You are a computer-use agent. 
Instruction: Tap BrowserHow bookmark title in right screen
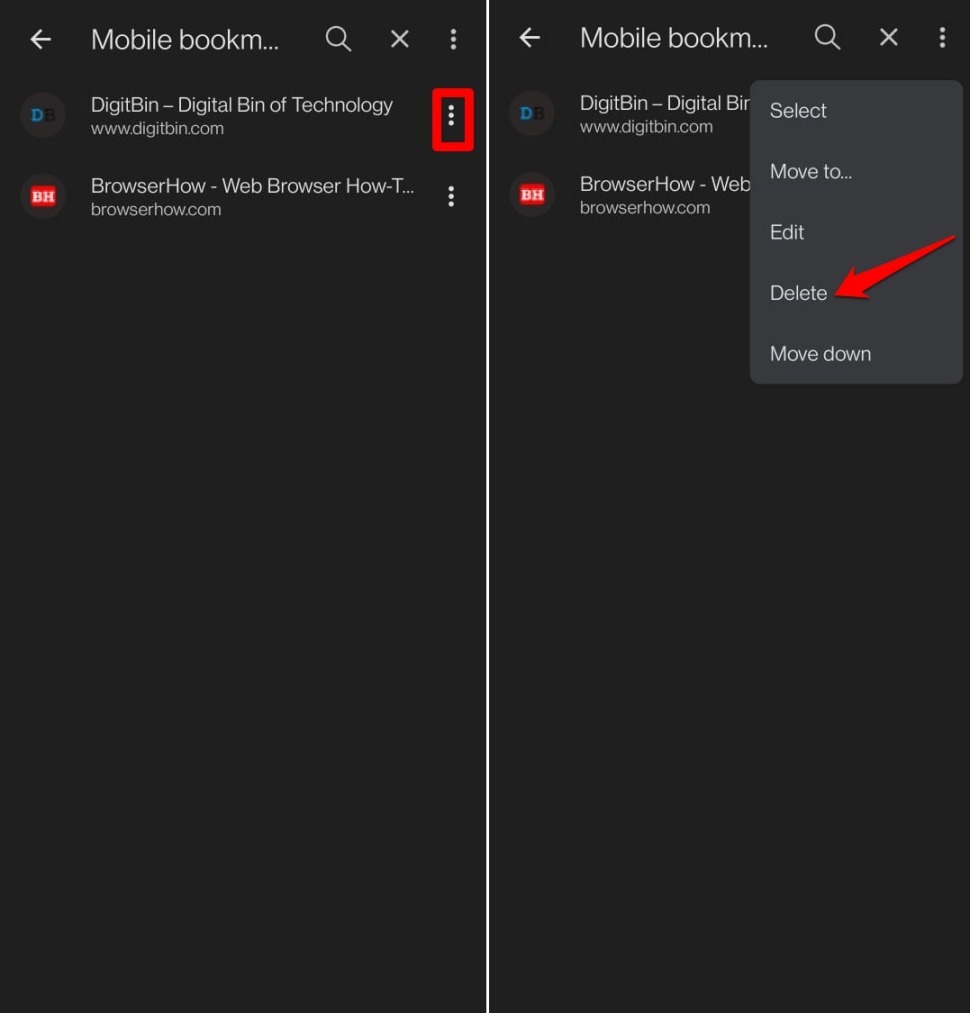(664, 184)
